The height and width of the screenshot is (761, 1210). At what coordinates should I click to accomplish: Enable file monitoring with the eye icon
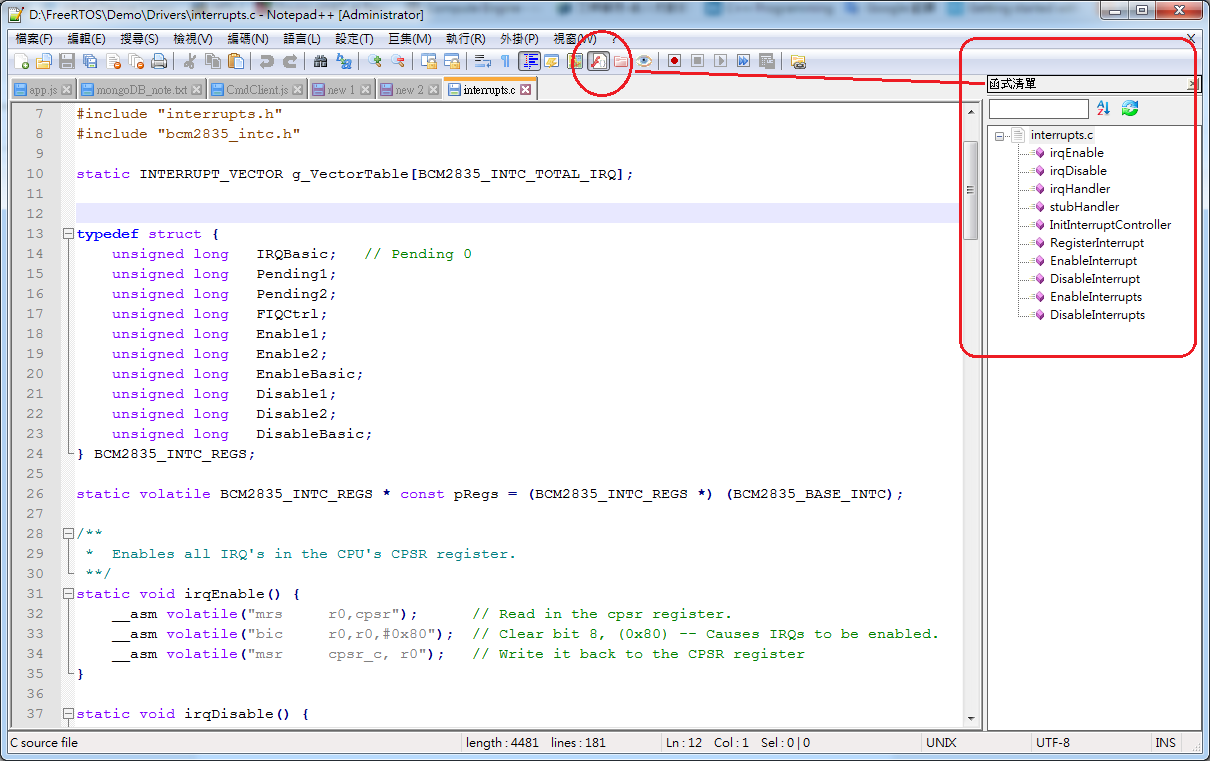[643, 60]
